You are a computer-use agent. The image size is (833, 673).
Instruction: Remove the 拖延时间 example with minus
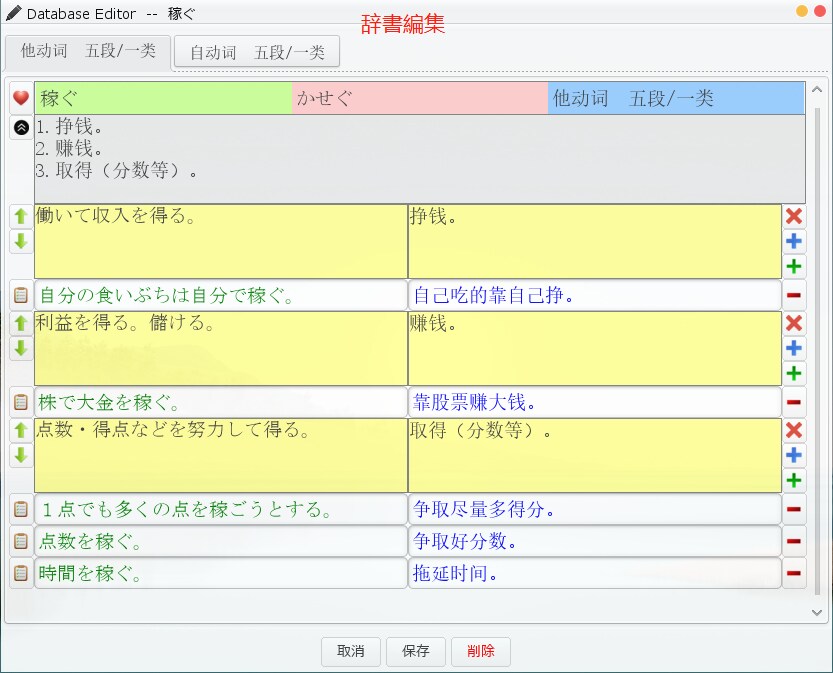[794, 573]
